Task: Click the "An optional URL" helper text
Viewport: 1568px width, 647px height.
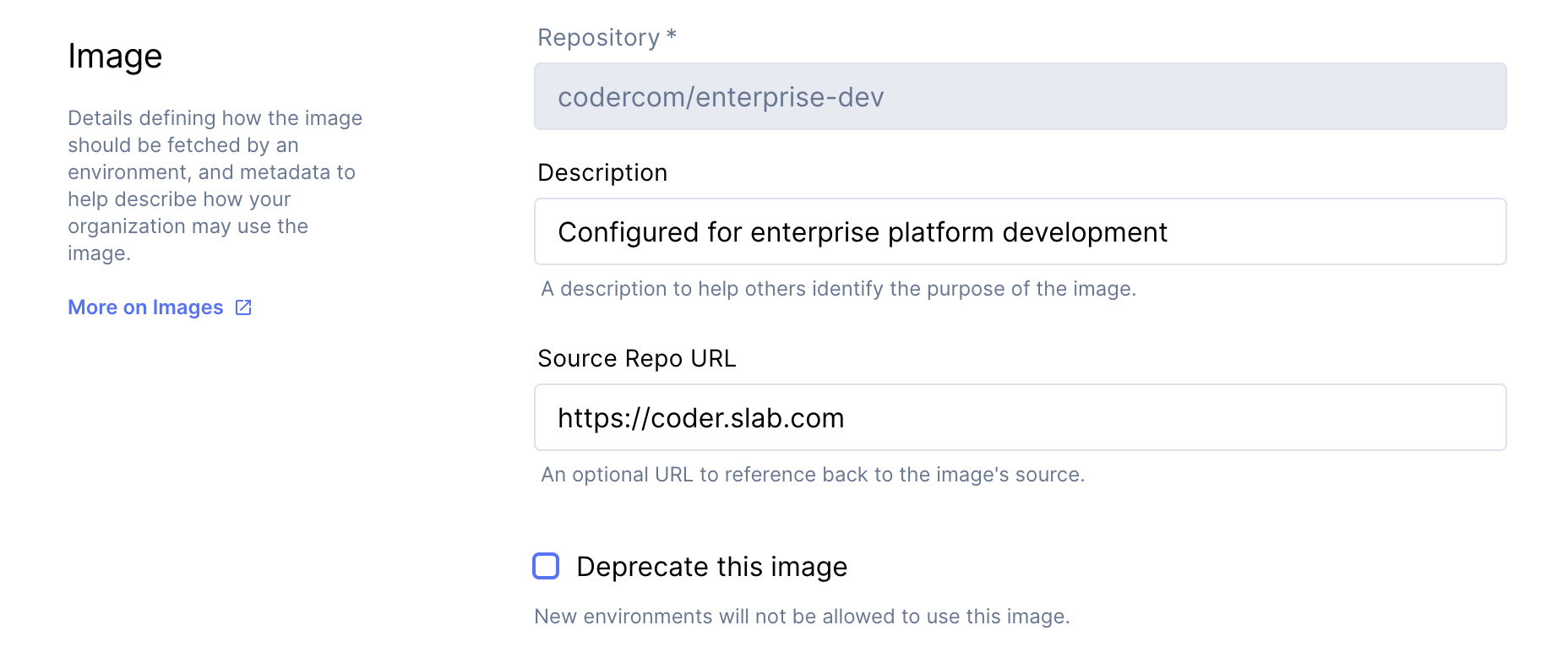Action: pos(813,475)
